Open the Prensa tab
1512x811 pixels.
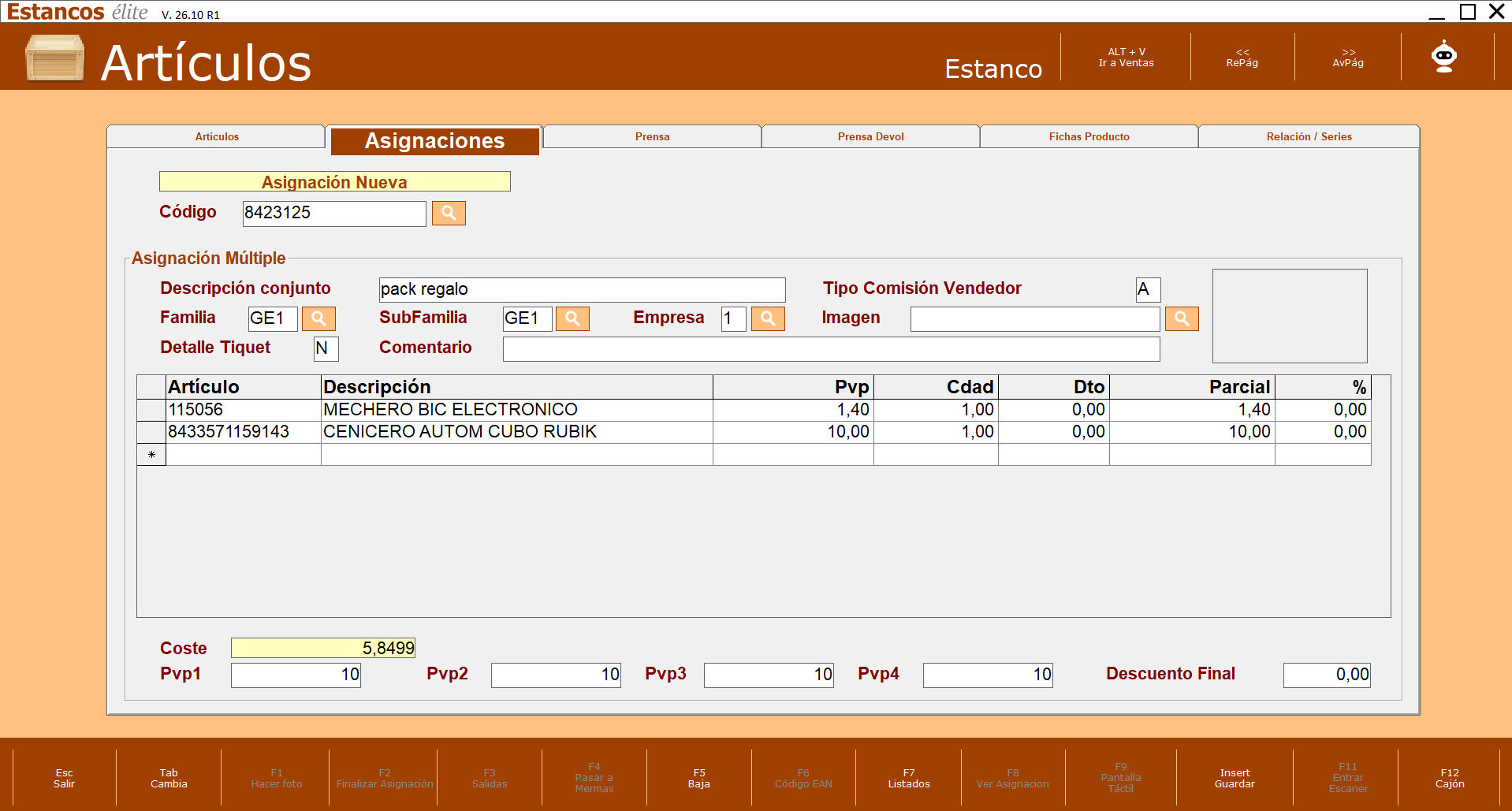coord(653,136)
